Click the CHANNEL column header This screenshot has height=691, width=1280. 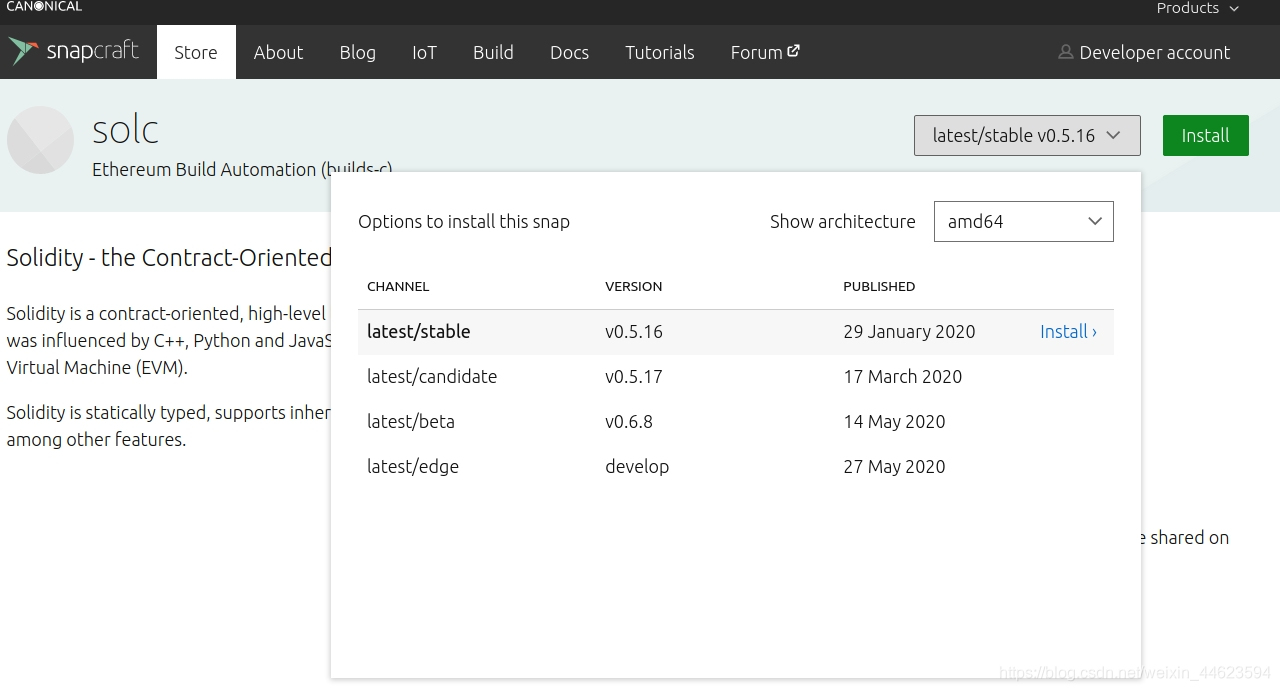click(x=398, y=286)
